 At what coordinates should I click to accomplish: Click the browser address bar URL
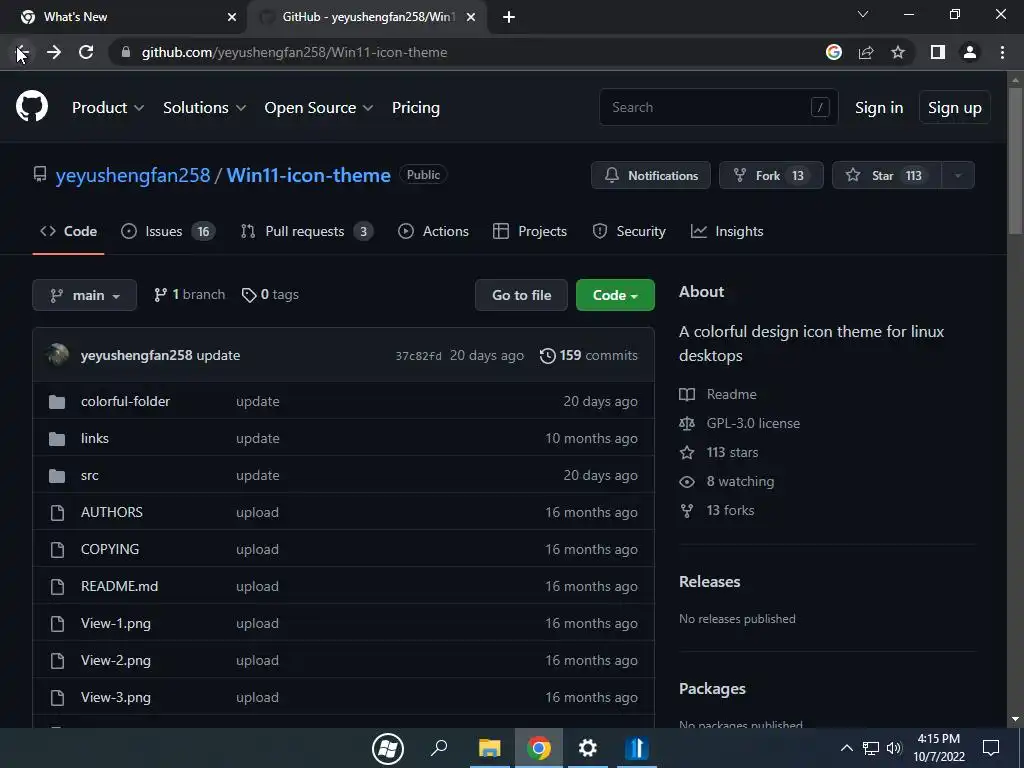(295, 52)
